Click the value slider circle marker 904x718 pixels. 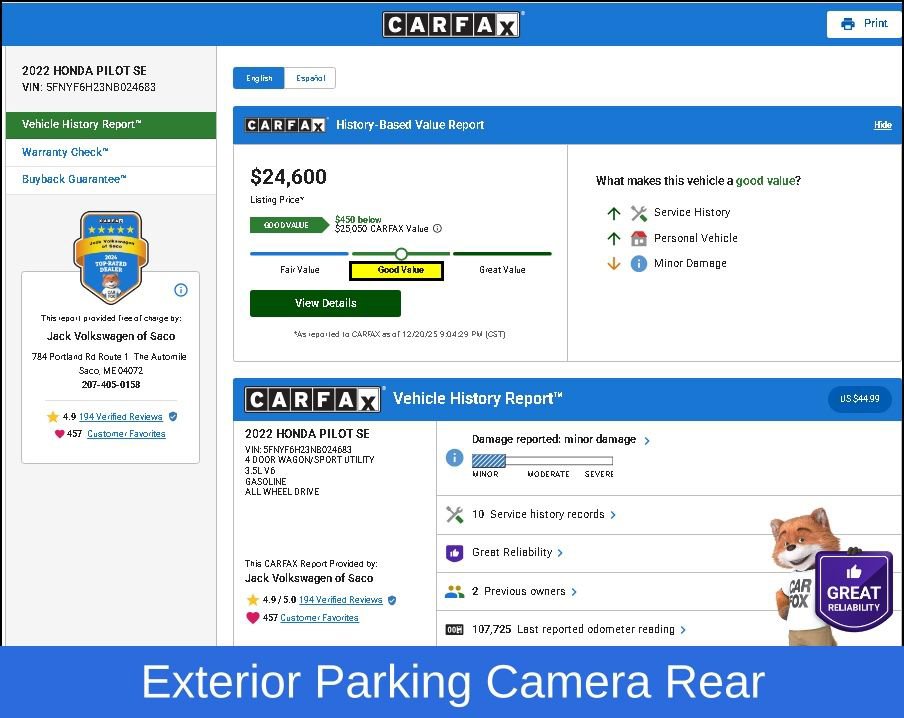[401, 254]
